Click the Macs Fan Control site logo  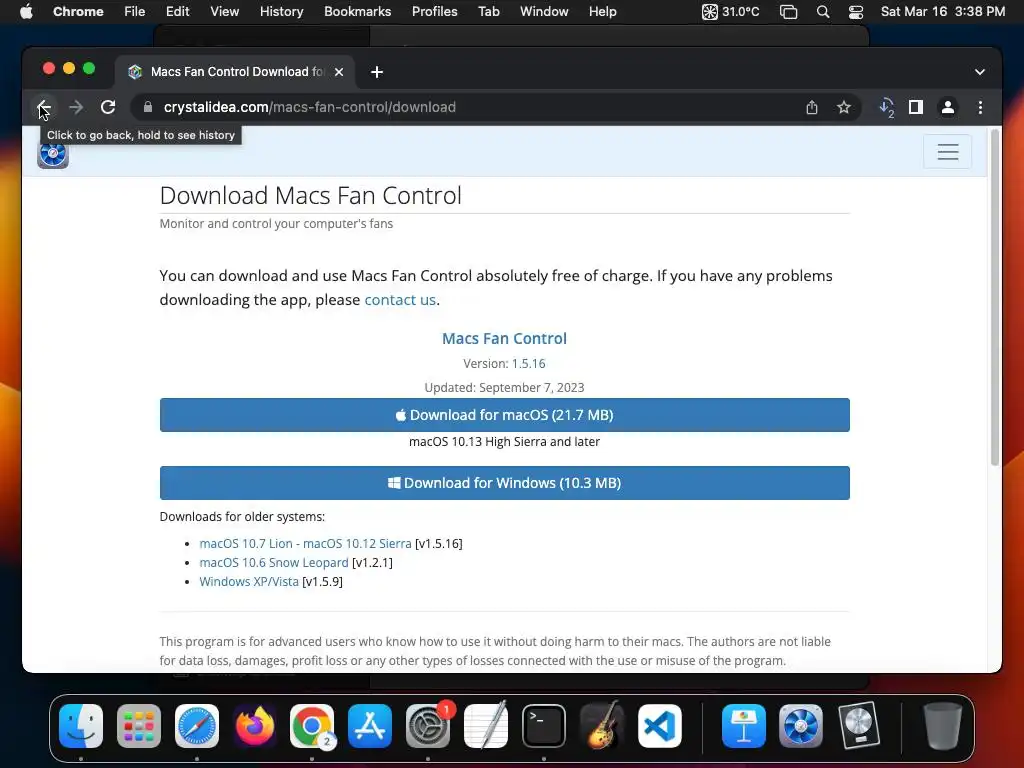click(53, 154)
